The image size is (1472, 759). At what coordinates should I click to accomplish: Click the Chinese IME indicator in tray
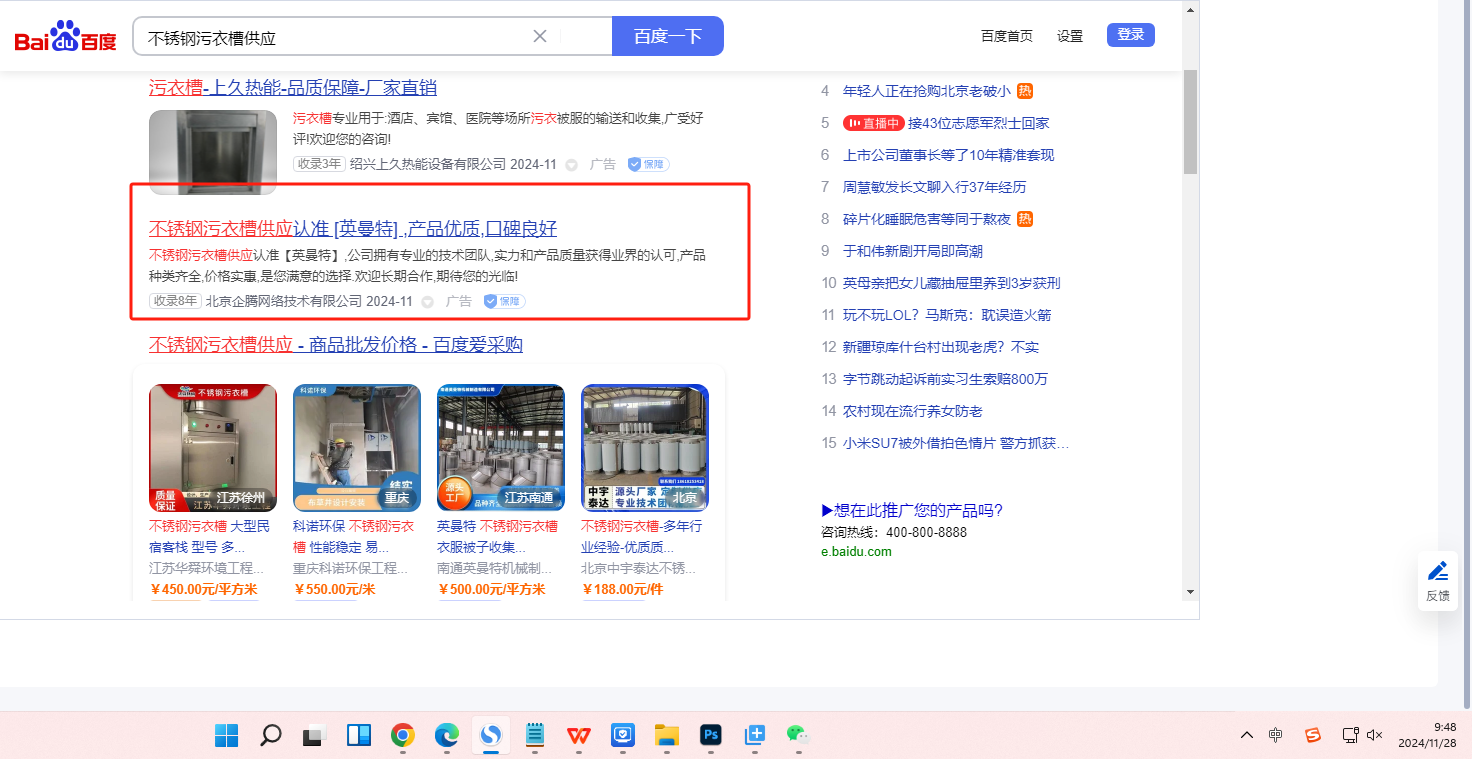pos(1276,735)
